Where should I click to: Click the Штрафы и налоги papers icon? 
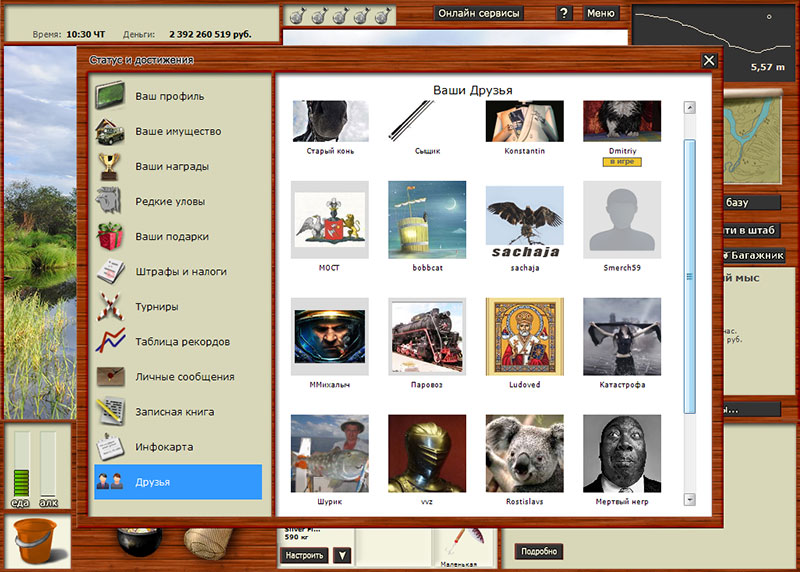point(111,271)
